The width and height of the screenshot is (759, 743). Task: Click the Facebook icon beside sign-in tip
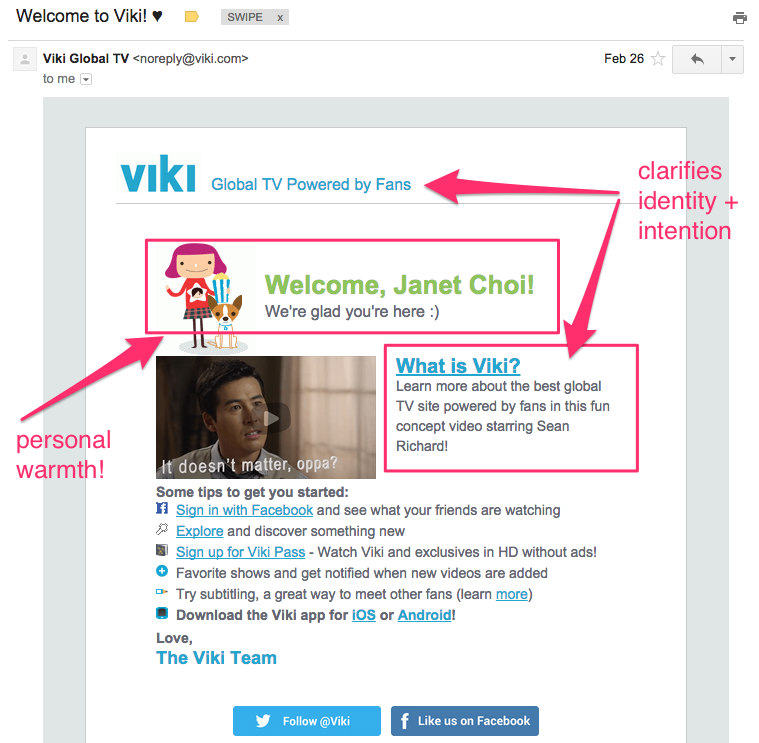tap(162, 508)
